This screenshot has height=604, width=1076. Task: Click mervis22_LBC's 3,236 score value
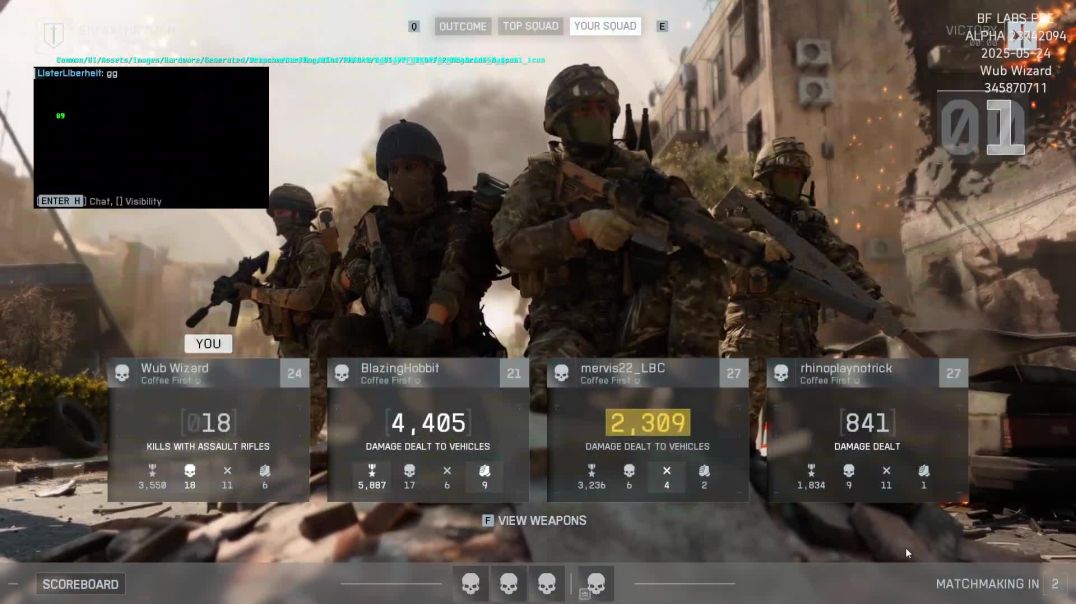(x=592, y=485)
